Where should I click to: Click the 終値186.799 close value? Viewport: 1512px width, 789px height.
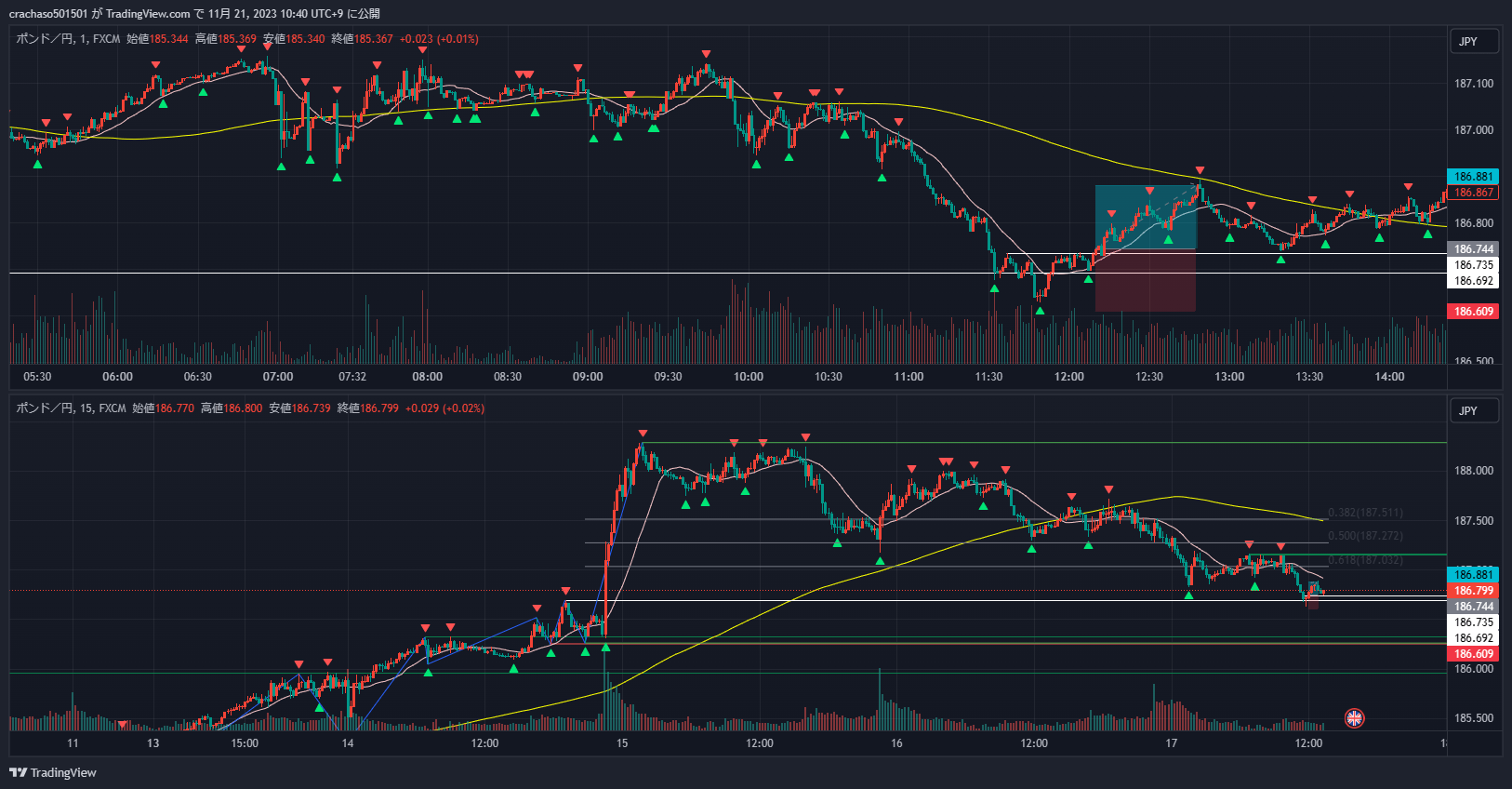point(367,408)
